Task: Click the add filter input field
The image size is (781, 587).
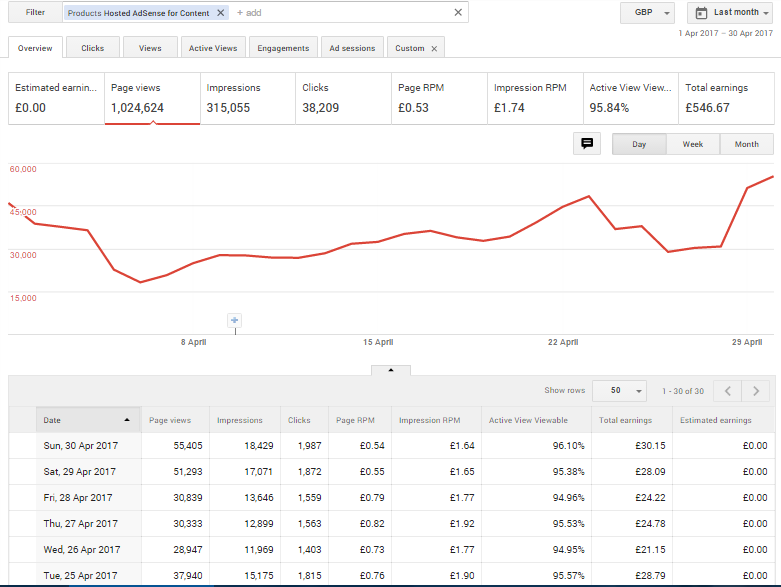Action: (340, 13)
